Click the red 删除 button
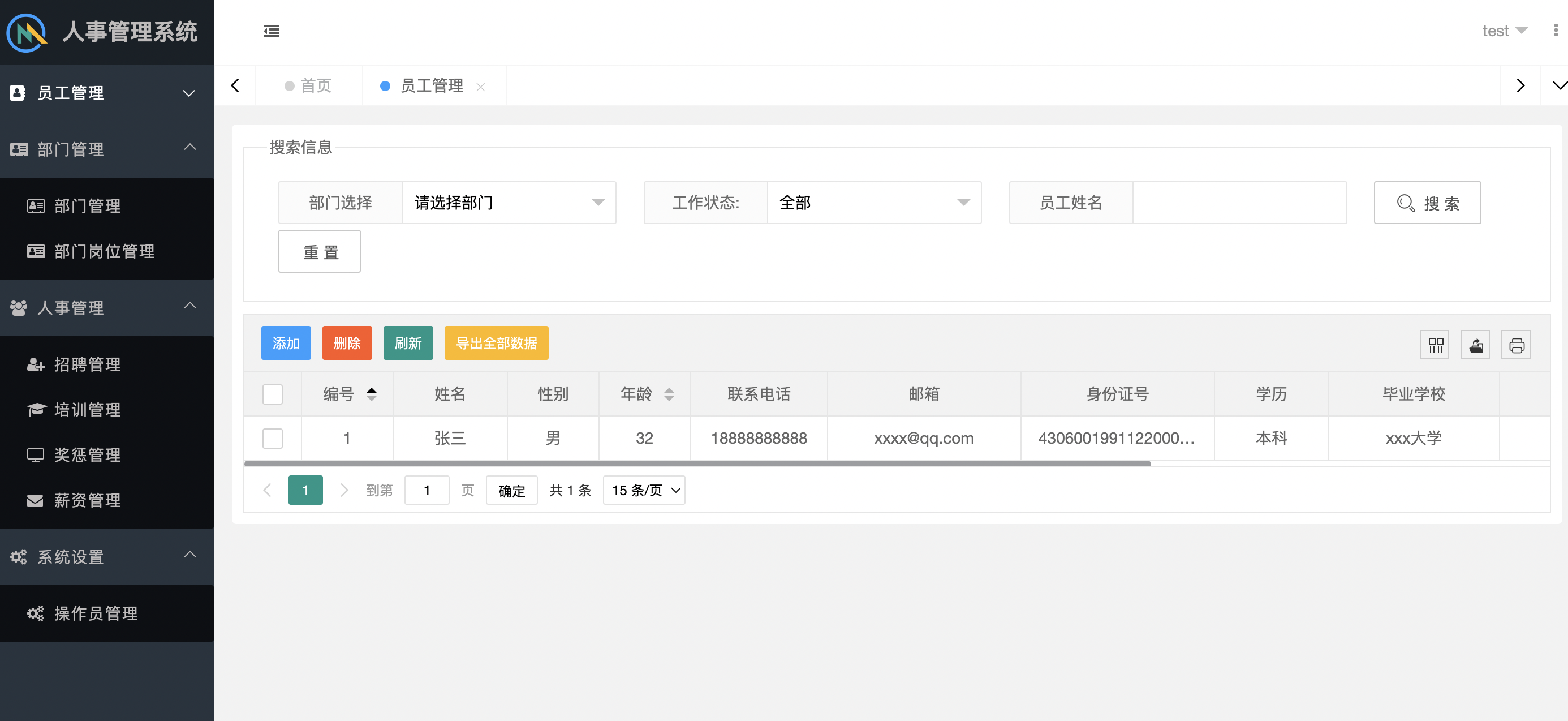 (x=347, y=344)
